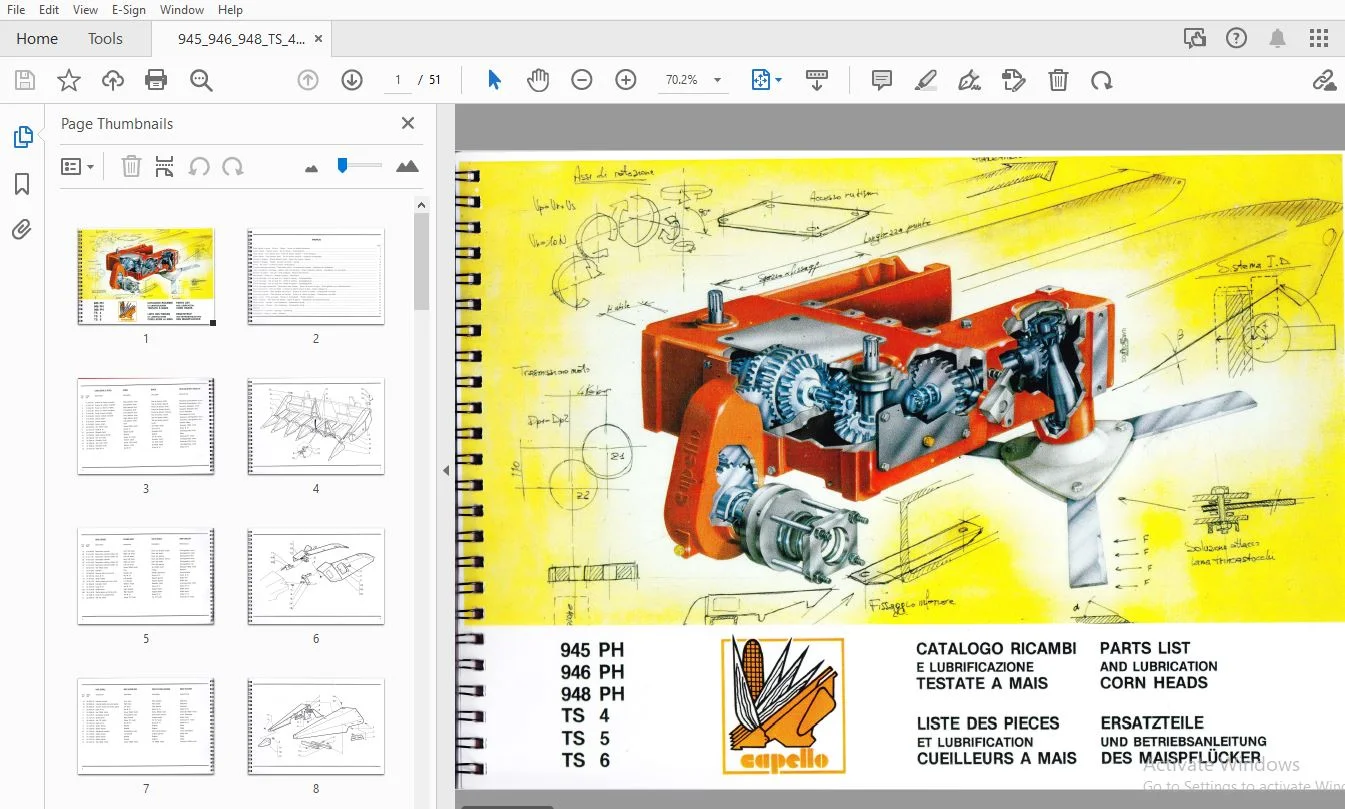Image resolution: width=1345 pixels, height=809 pixels.
Task: Zoom in with plus button
Action: coord(626,80)
